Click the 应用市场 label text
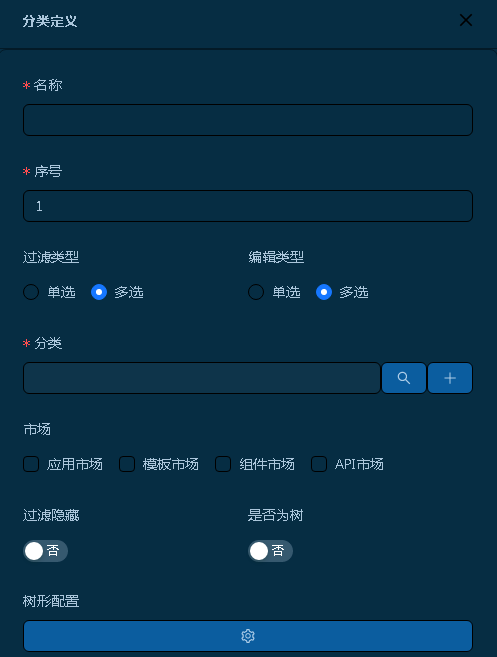 75,464
